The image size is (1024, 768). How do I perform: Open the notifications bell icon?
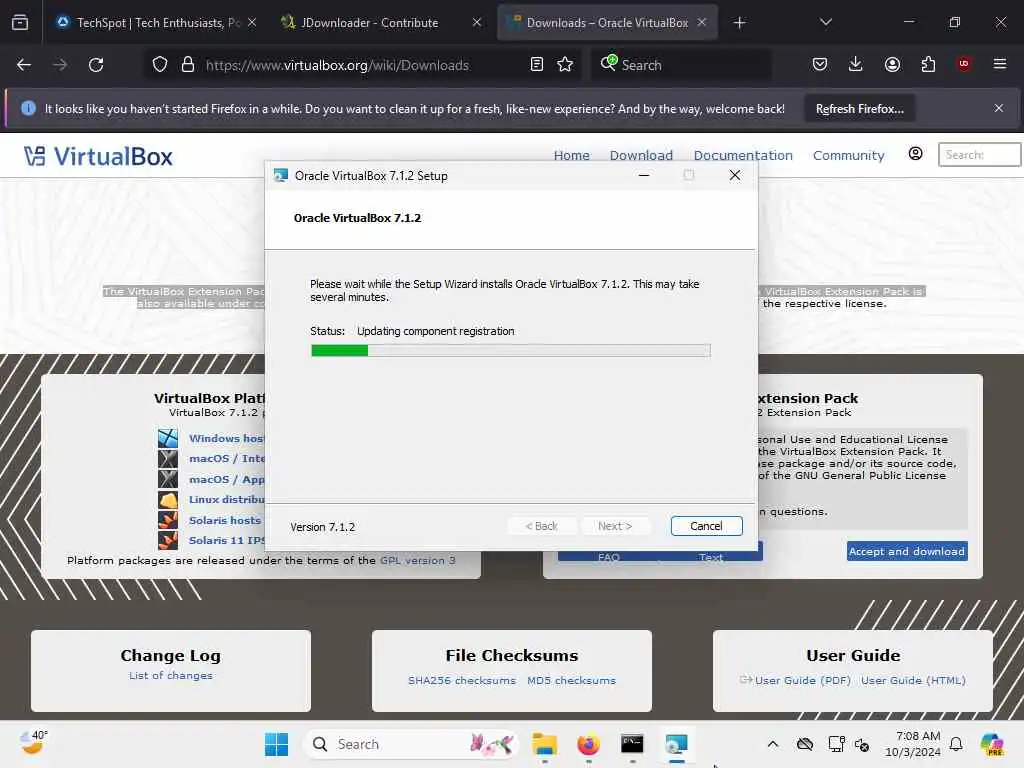(956, 744)
